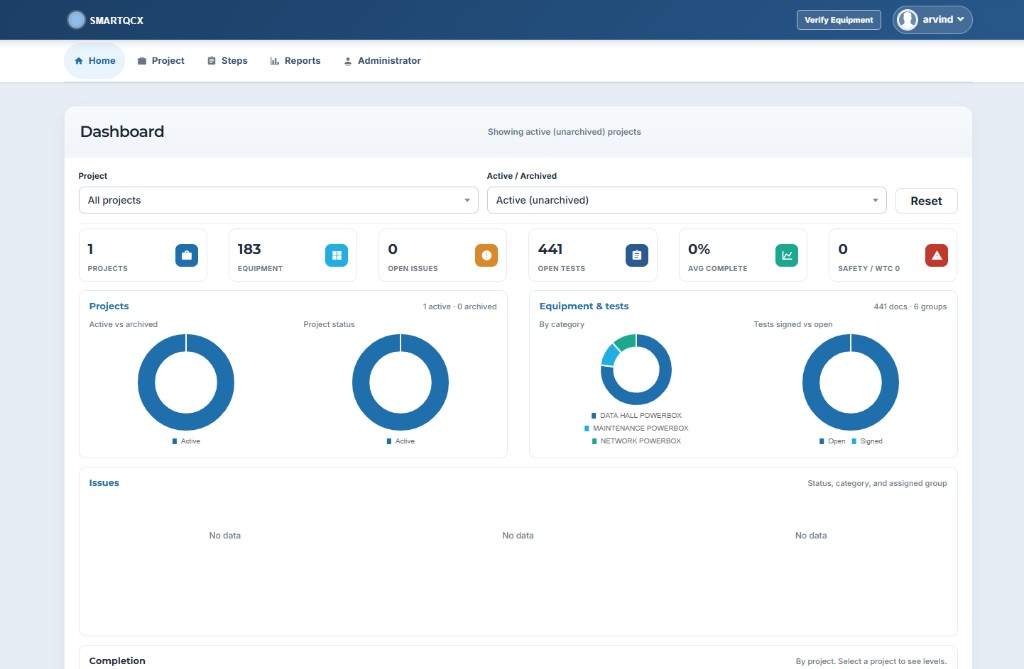Click the Completion section title
Screen dimensions: 1024x669
point(117,661)
